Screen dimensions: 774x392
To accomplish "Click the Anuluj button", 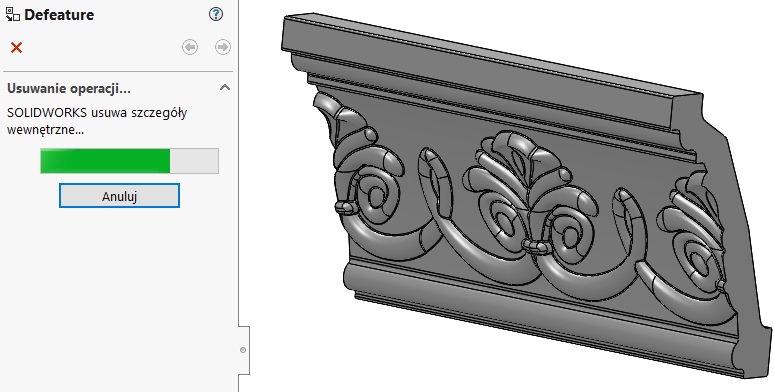I will coord(119,196).
